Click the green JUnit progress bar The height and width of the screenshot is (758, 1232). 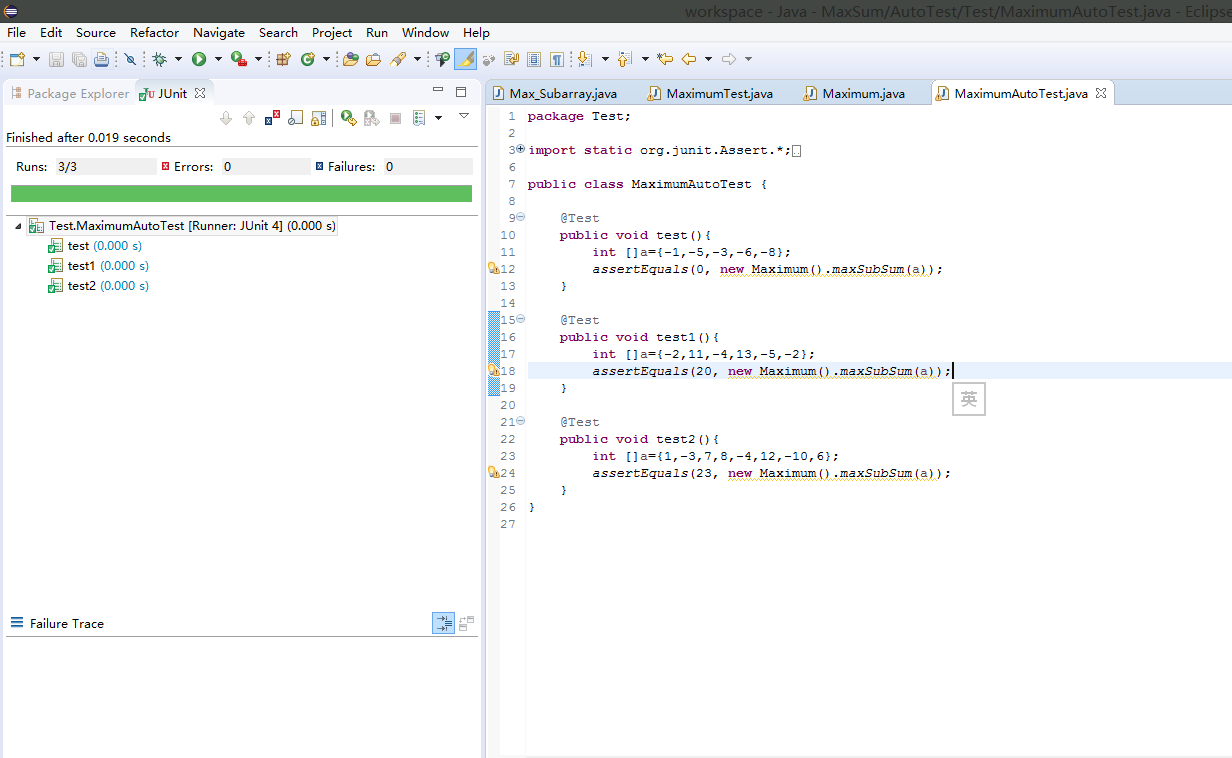[241, 193]
